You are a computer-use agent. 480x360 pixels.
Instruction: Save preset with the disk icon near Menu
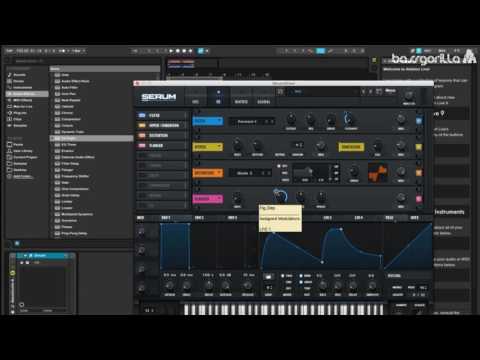379,91
